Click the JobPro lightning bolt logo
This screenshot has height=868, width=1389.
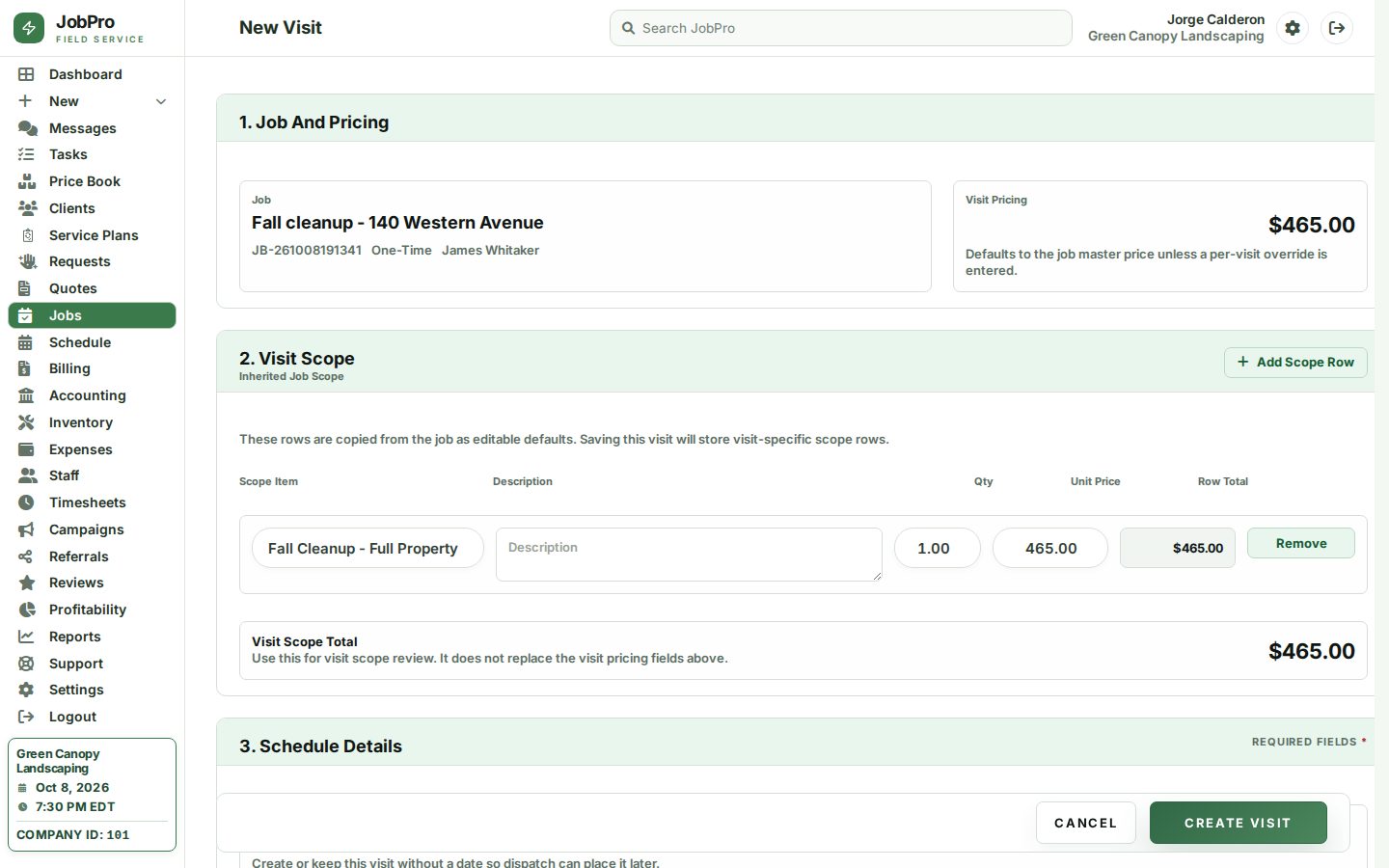29,28
